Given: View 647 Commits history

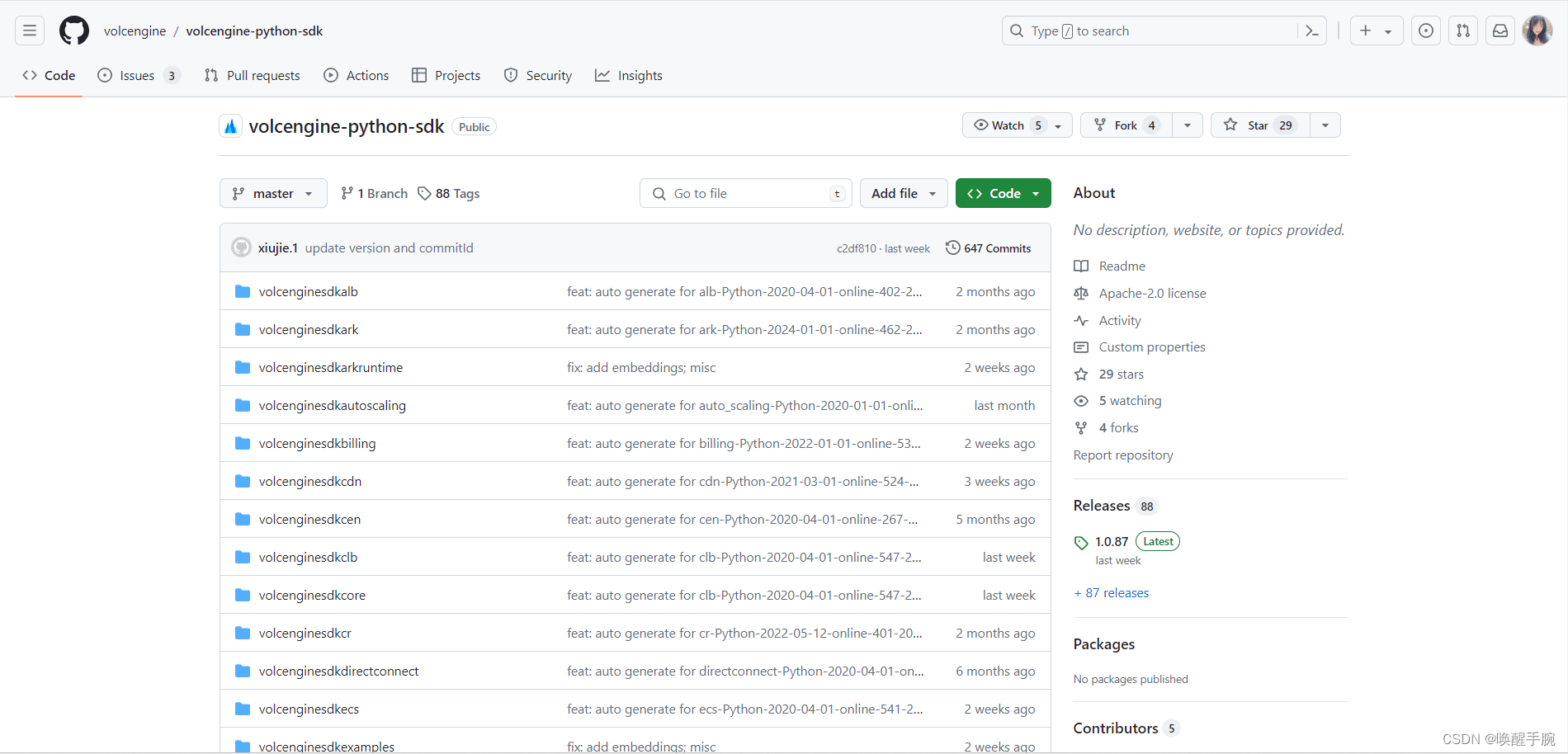Looking at the screenshot, I should pos(989,248).
